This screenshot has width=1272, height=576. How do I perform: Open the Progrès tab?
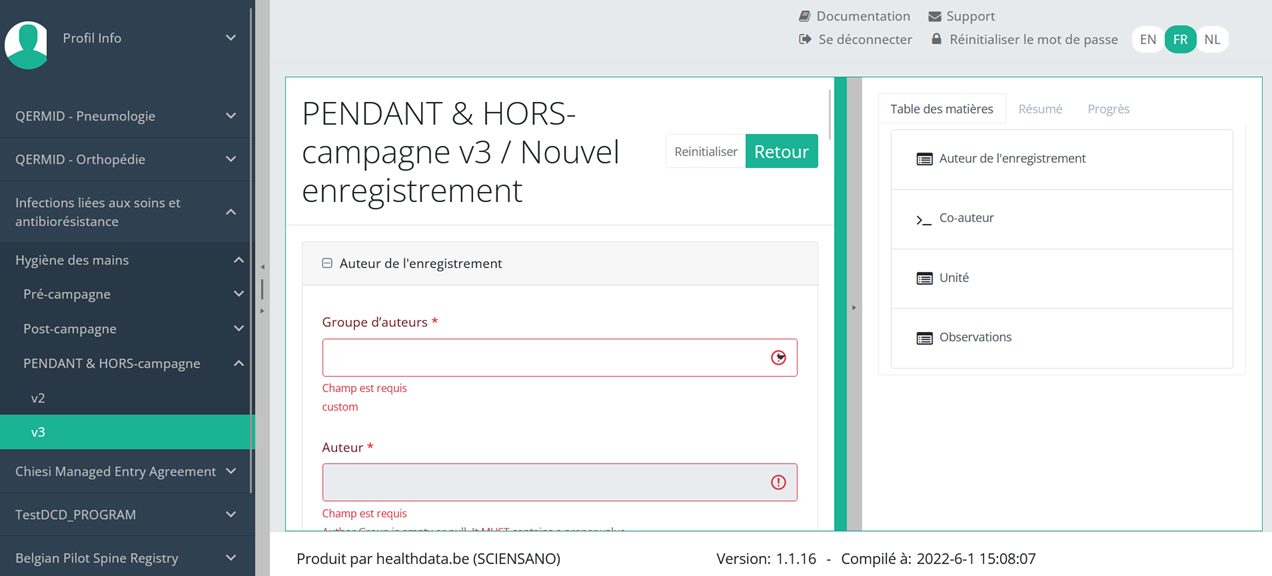pos(1108,109)
